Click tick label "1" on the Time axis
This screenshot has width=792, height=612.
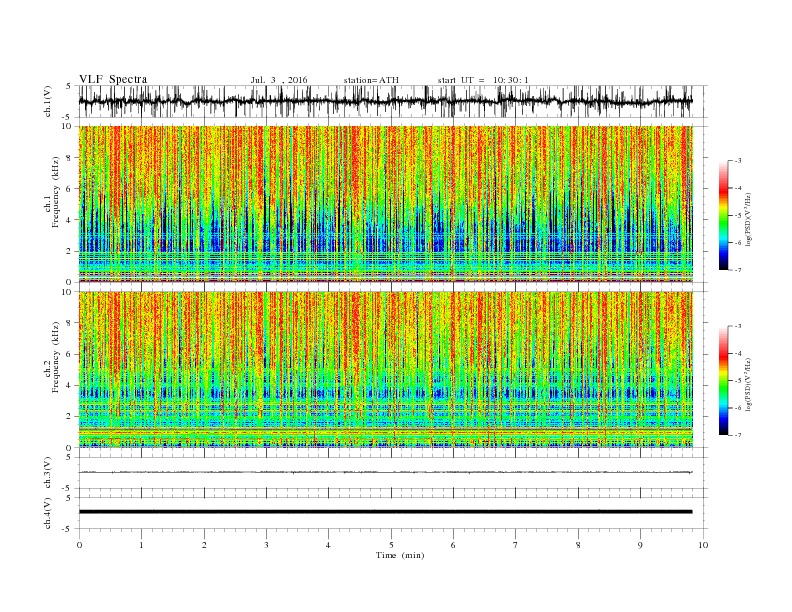(141, 545)
